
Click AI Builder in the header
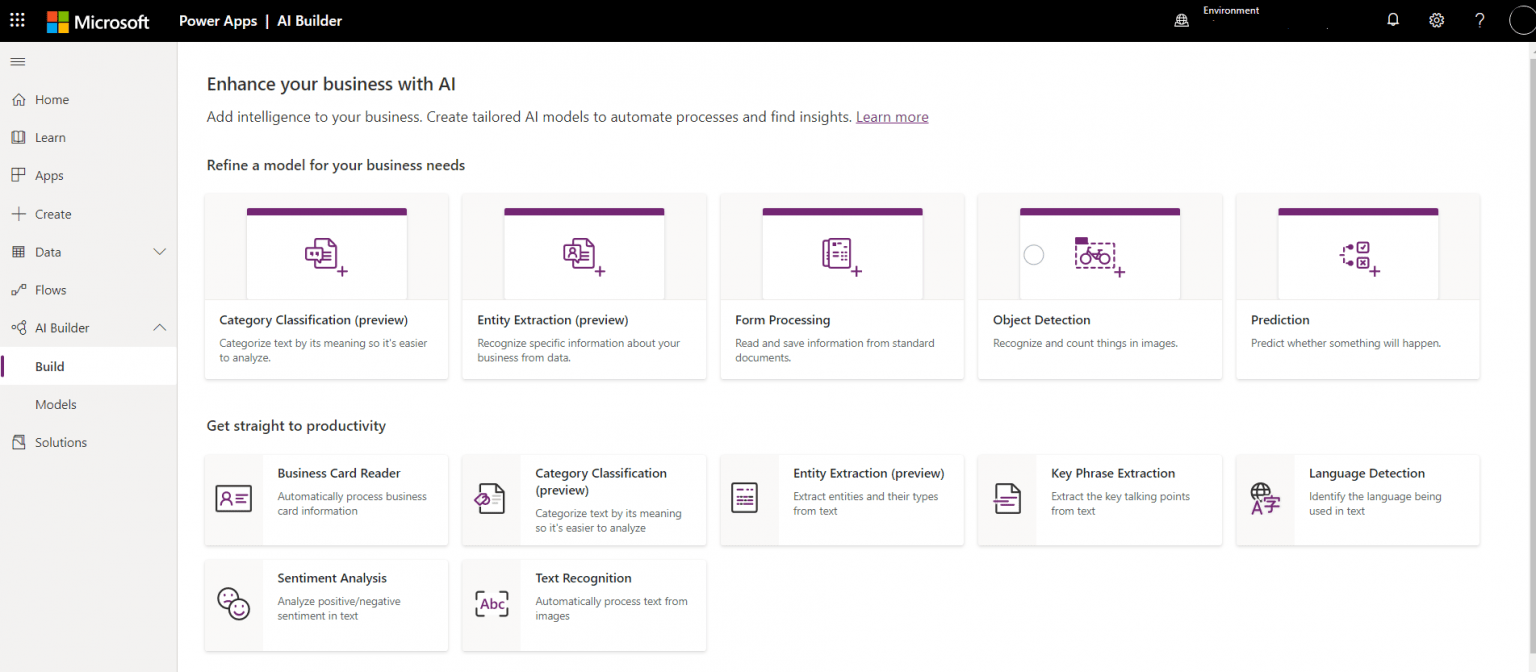click(311, 20)
